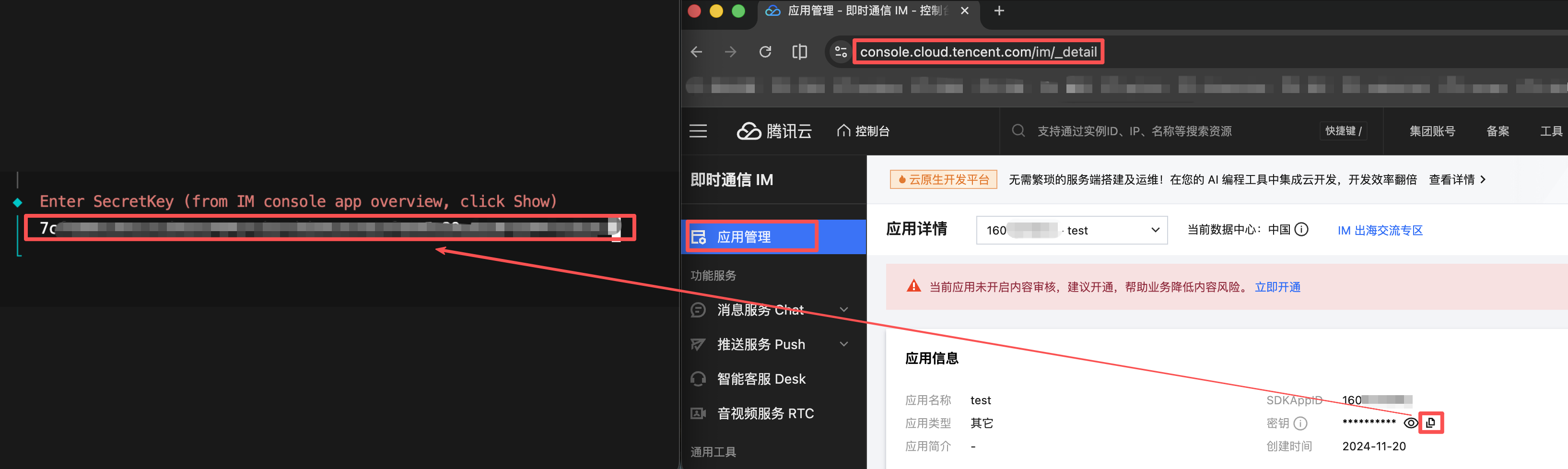Click the 智能客服 Desk headset icon

tap(698, 379)
